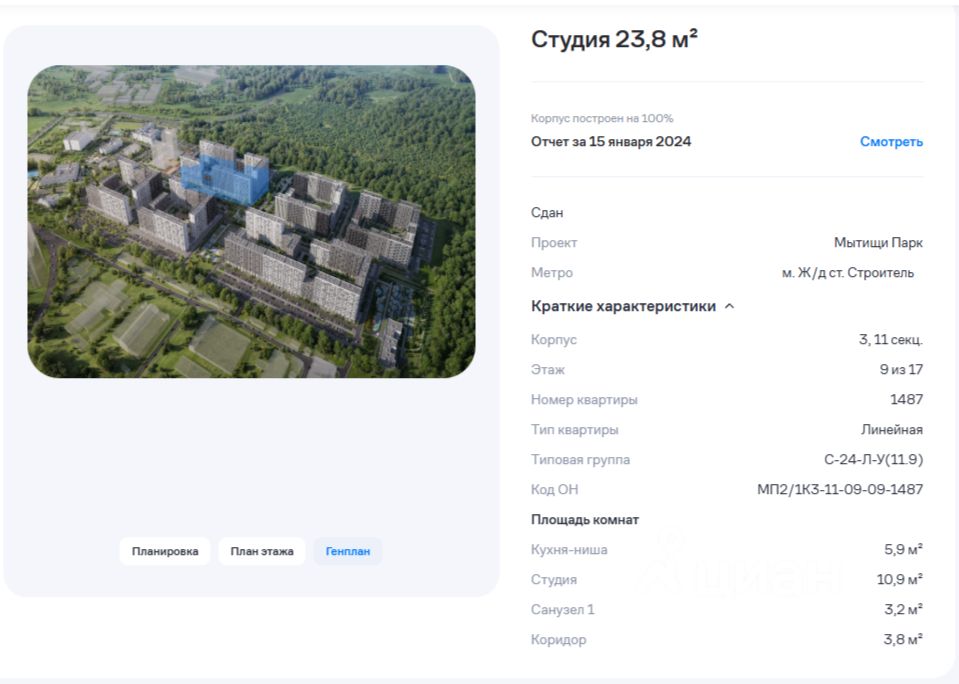Image resolution: width=959 pixels, height=684 pixels.
Task: Click the Сдан status label
Action: 547,213
